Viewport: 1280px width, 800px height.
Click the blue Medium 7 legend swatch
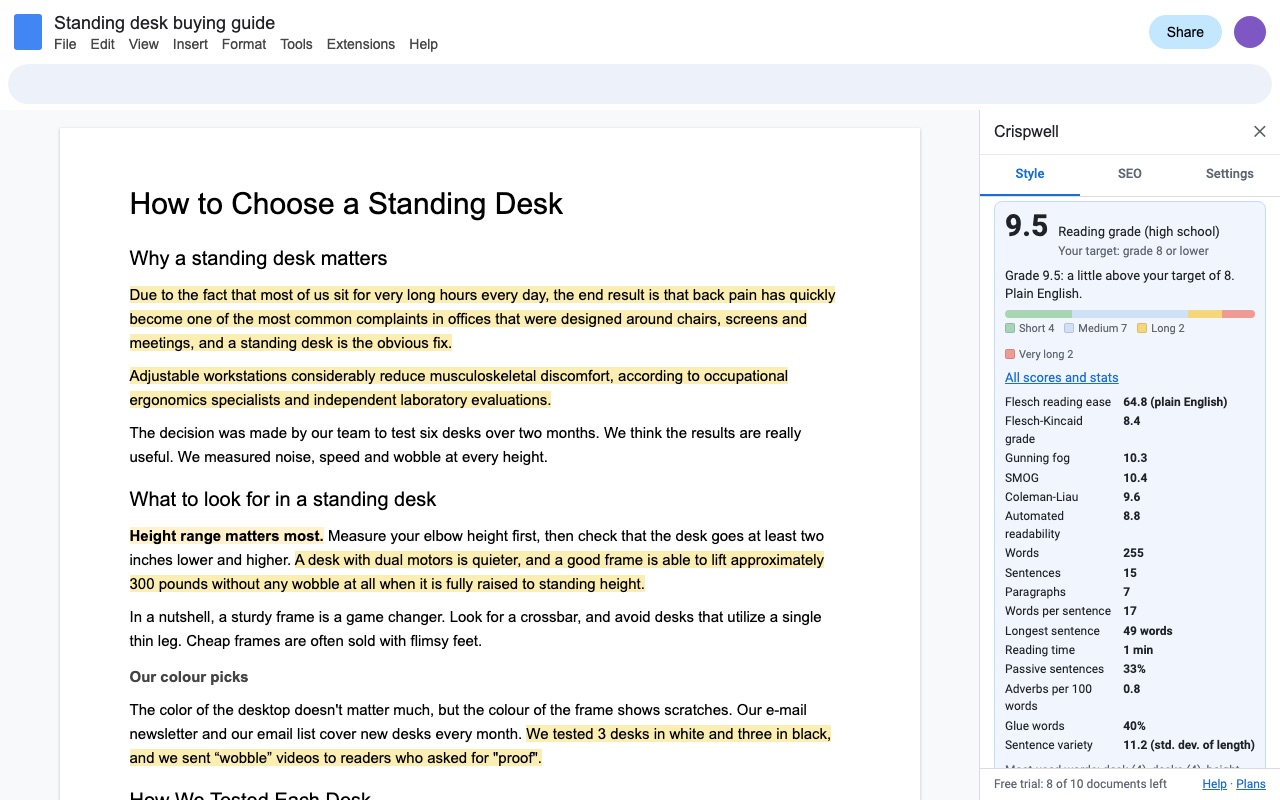1069,328
